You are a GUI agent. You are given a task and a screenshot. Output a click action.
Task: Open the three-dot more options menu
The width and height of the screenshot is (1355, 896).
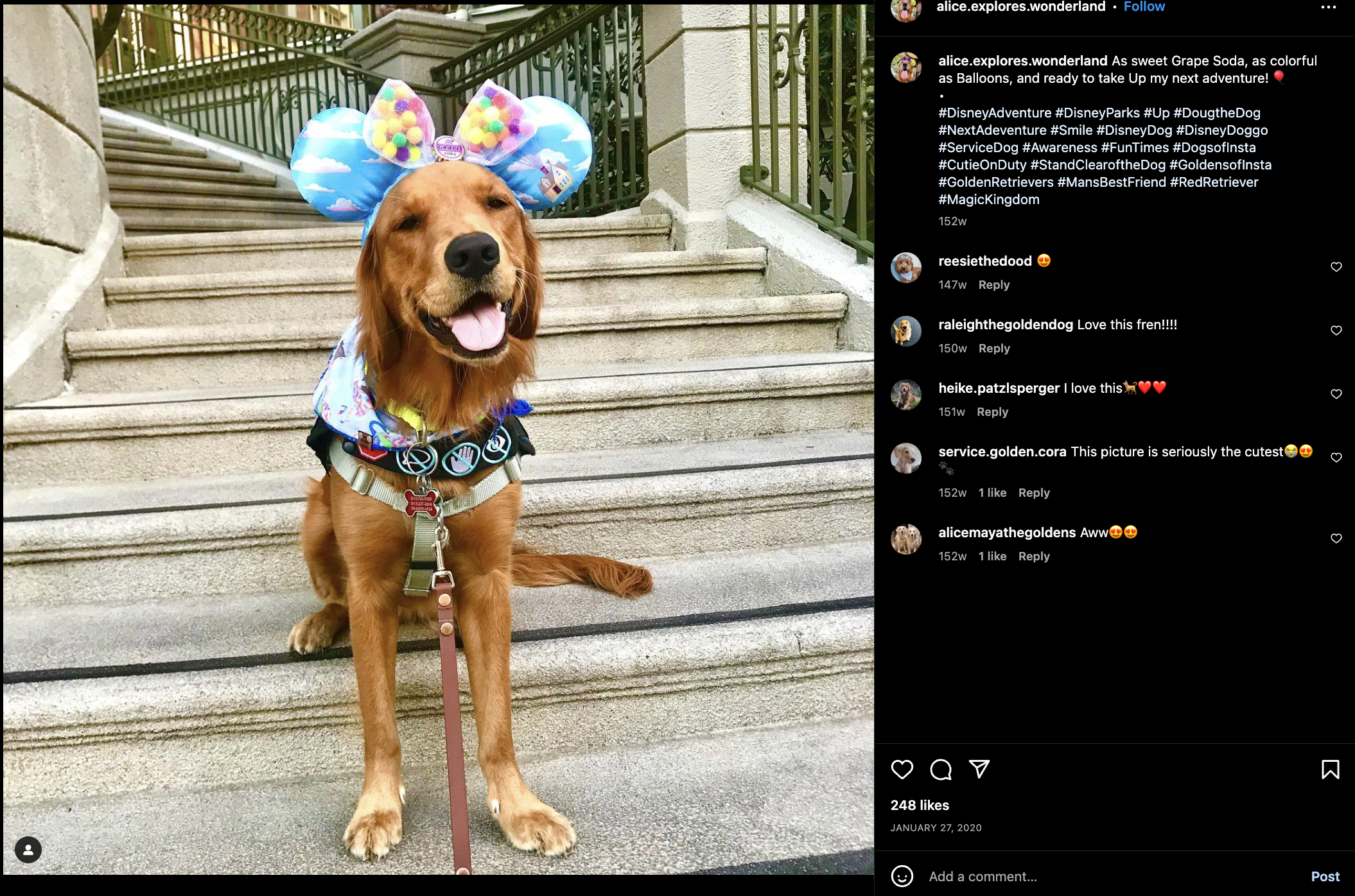click(1328, 7)
